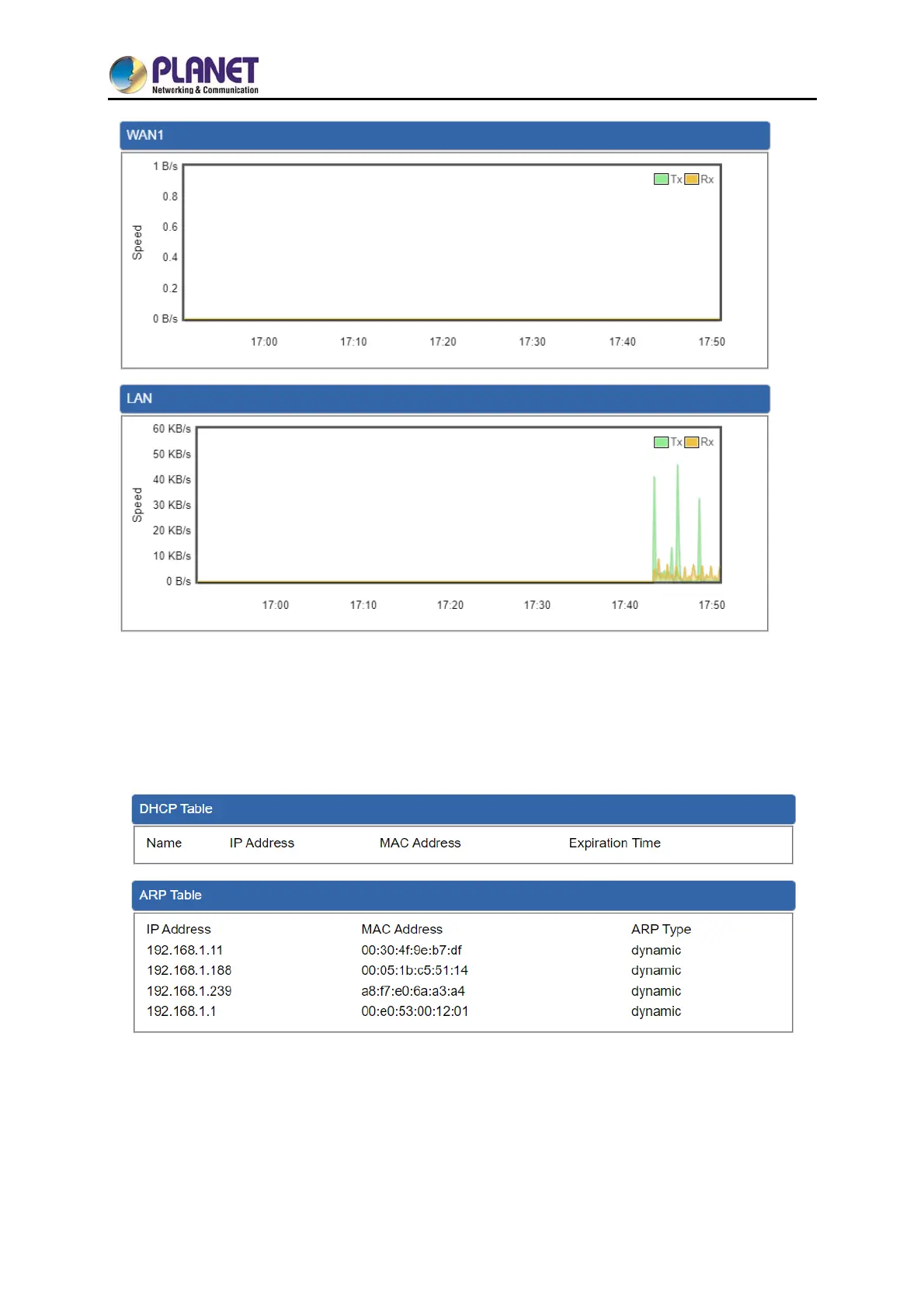The image size is (924, 1308).
Task: Click dynamic type for 192.168.1.1 row
Action: coord(656,1012)
